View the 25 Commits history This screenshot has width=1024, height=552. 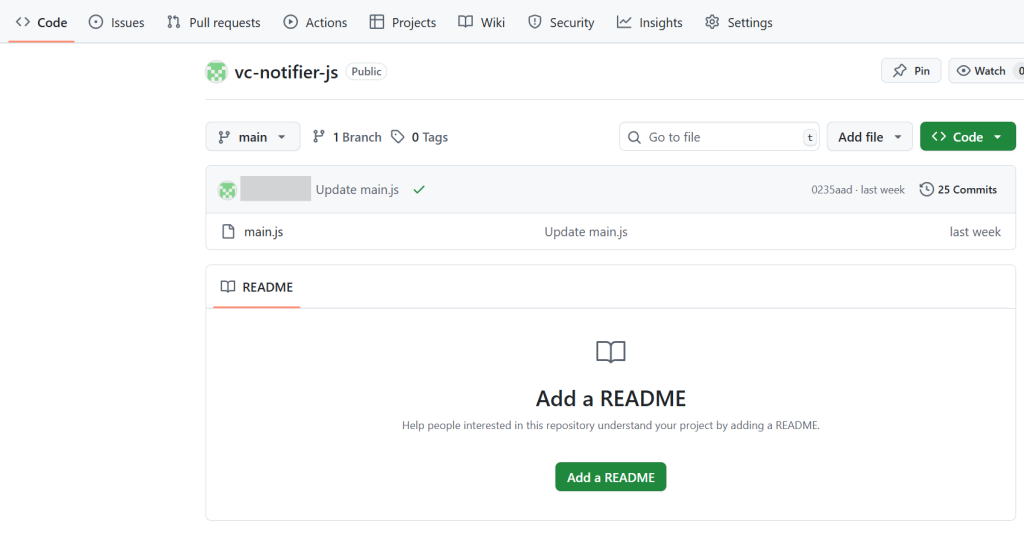[958, 189]
